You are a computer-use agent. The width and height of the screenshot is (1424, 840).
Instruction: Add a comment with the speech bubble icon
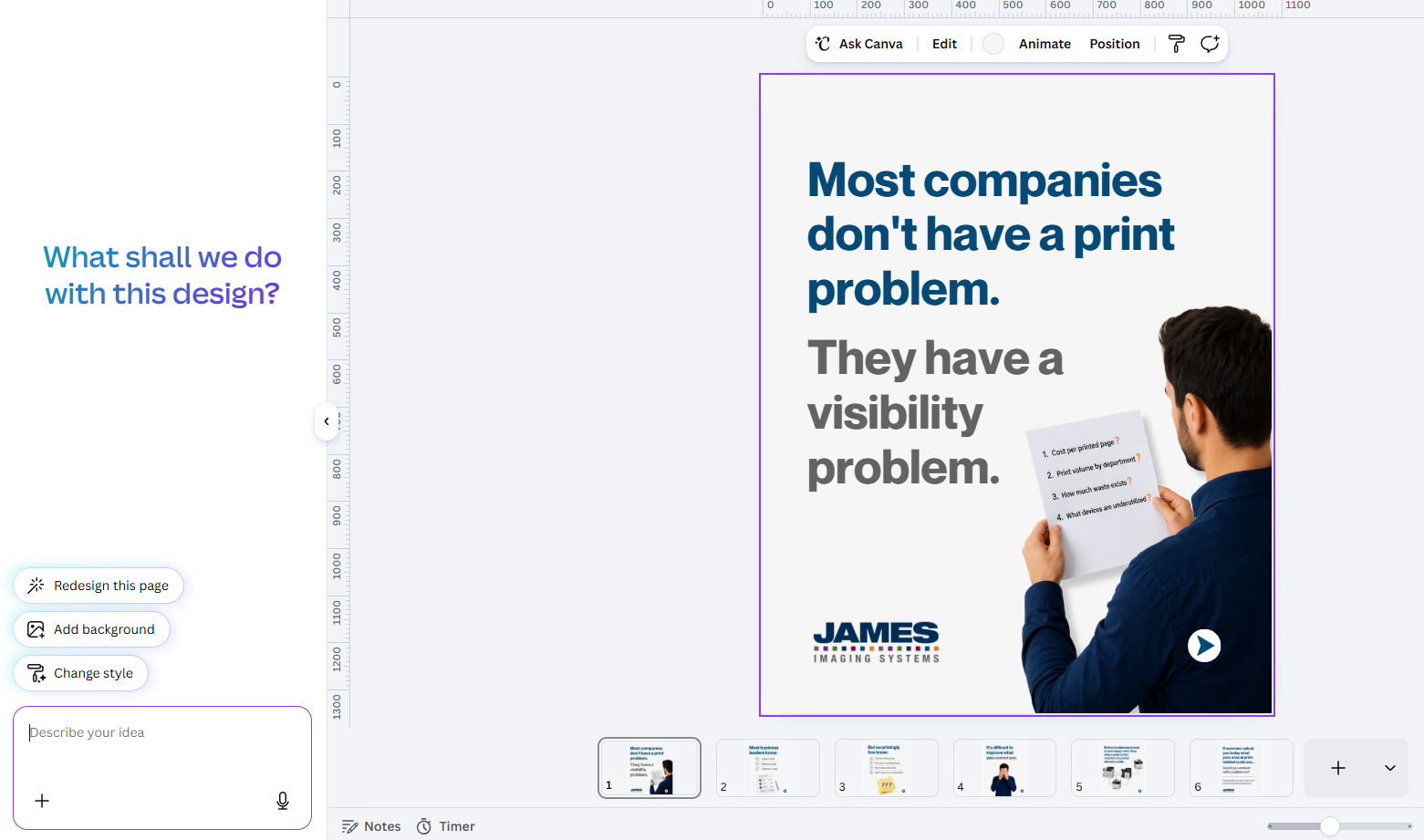click(1210, 44)
